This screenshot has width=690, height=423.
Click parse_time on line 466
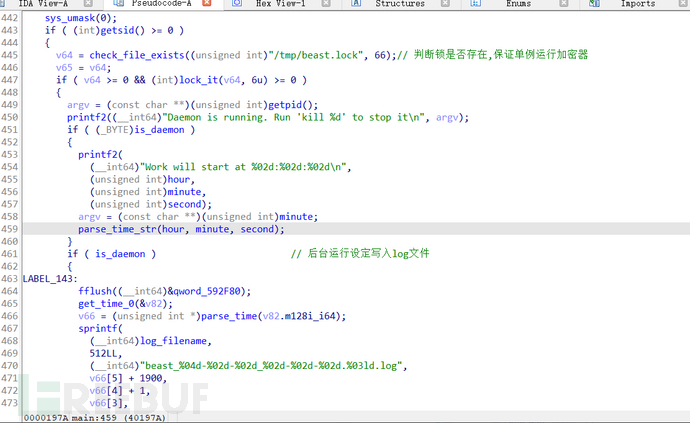click(x=229, y=316)
